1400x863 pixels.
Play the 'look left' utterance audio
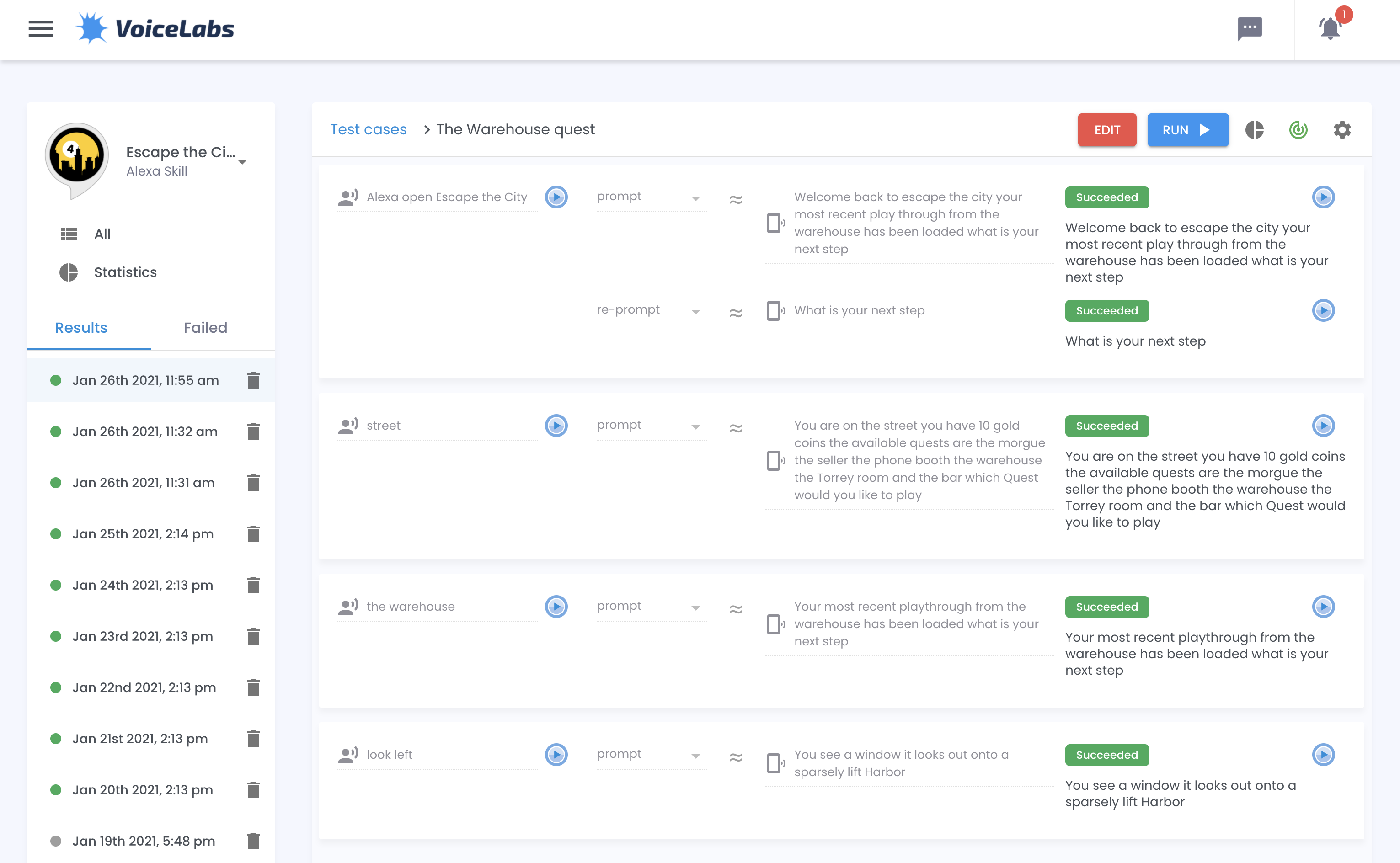coord(556,755)
